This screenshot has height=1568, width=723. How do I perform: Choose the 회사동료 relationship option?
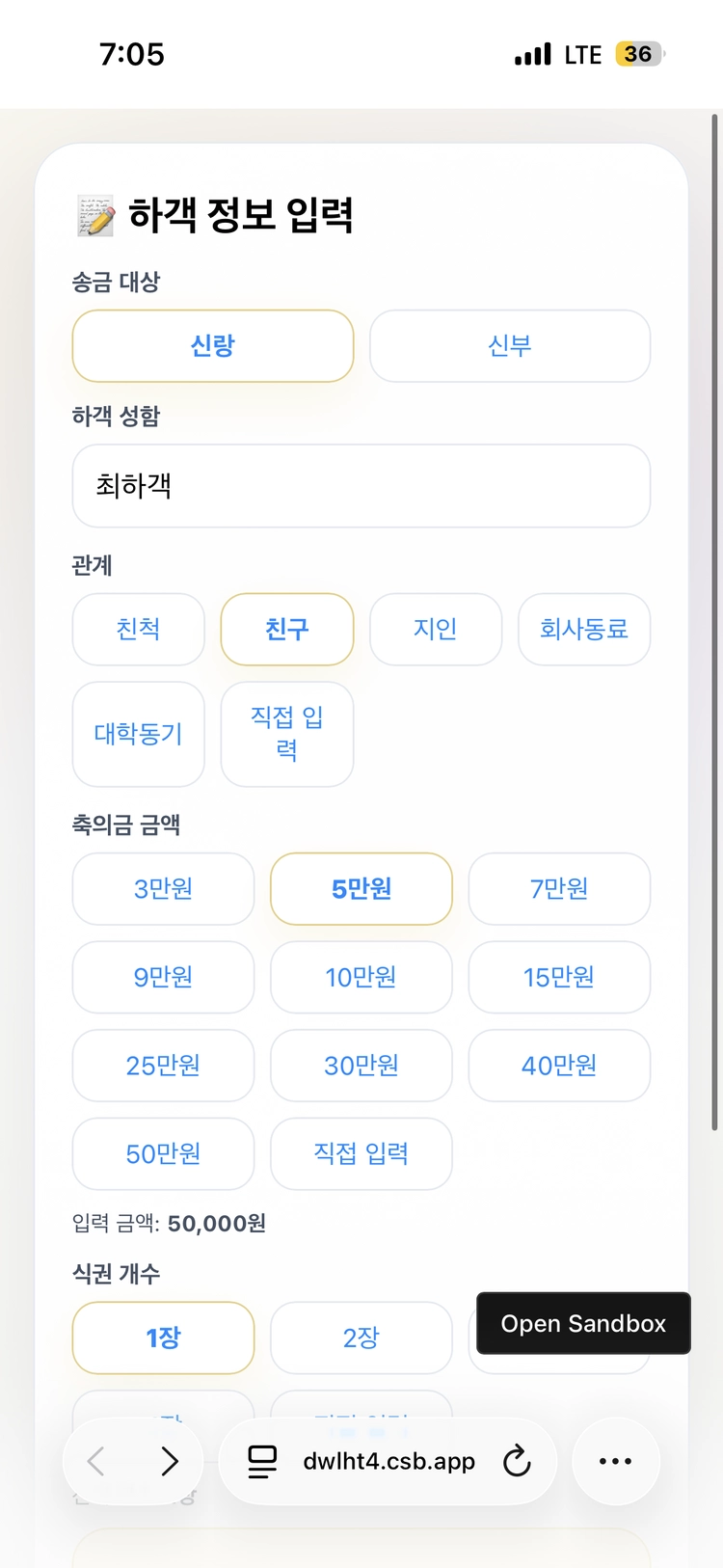click(x=584, y=630)
